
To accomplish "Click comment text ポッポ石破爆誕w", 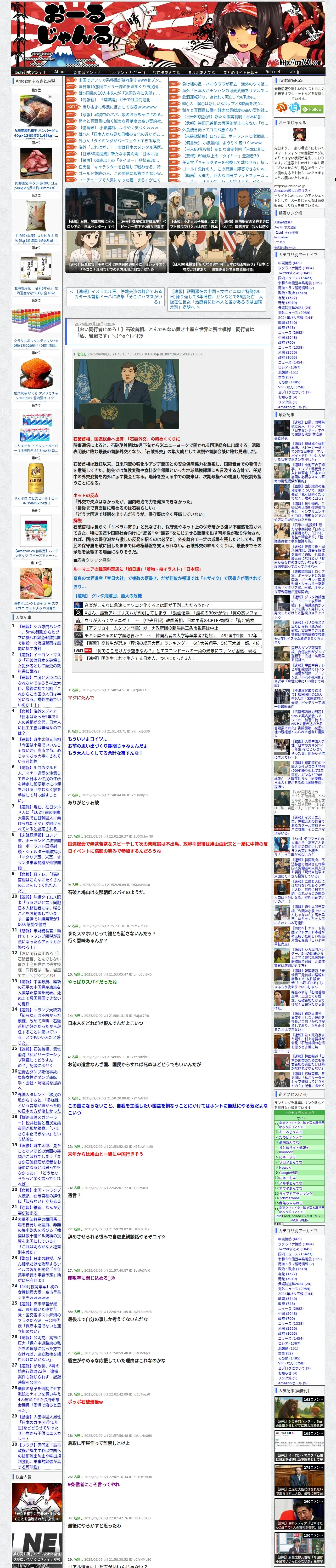I will (x=85, y=1401).
